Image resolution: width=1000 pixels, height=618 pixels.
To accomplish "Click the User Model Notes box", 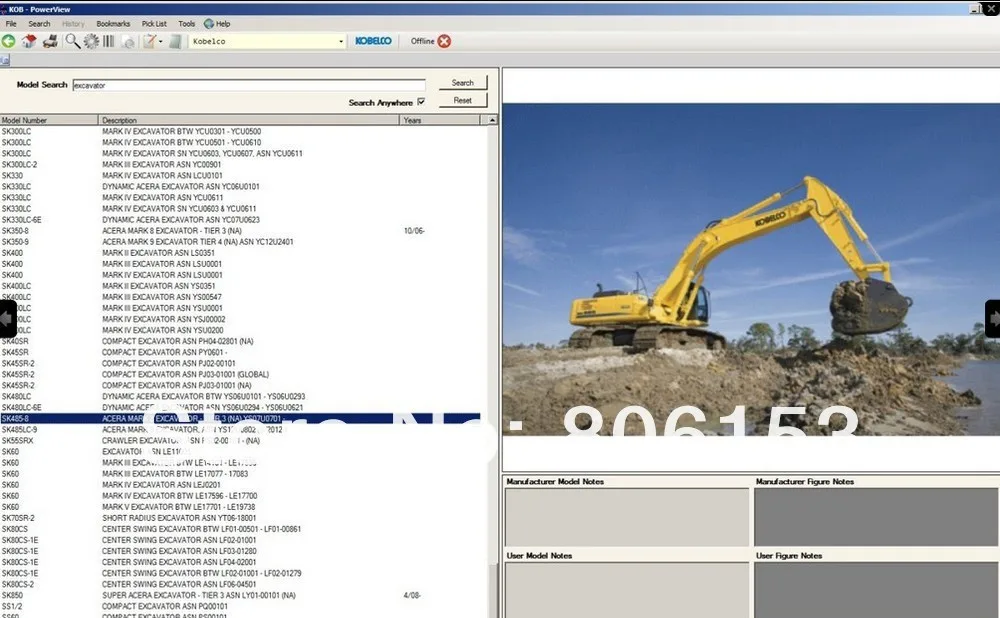I will tap(627, 590).
